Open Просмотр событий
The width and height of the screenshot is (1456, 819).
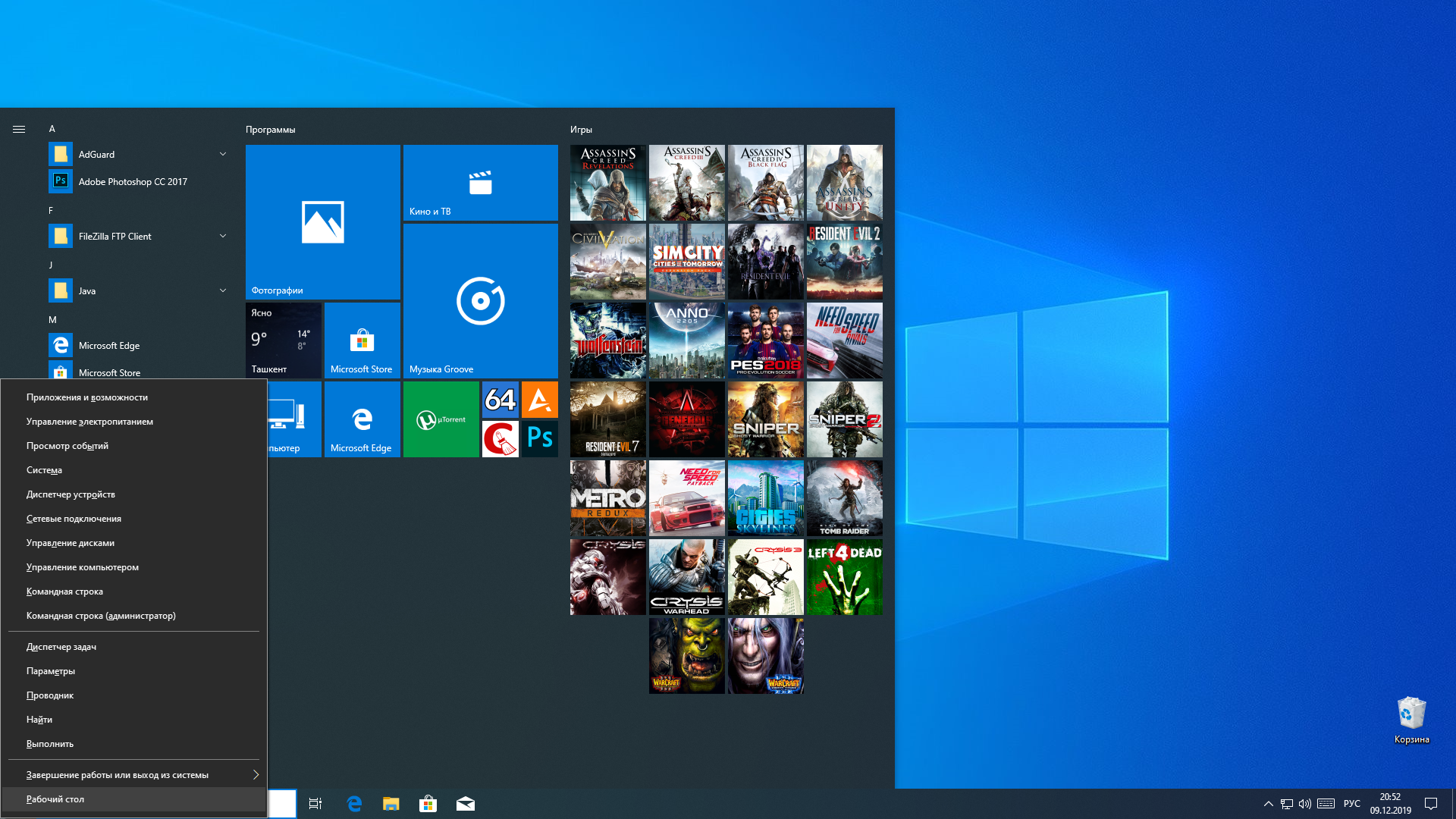pos(134,446)
